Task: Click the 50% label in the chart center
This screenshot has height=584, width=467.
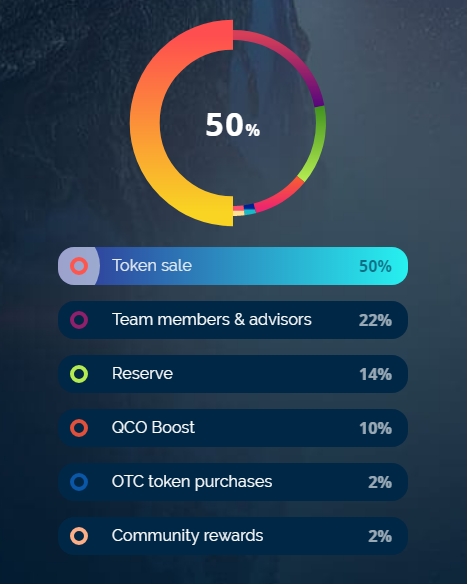Action: click(233, 125)
